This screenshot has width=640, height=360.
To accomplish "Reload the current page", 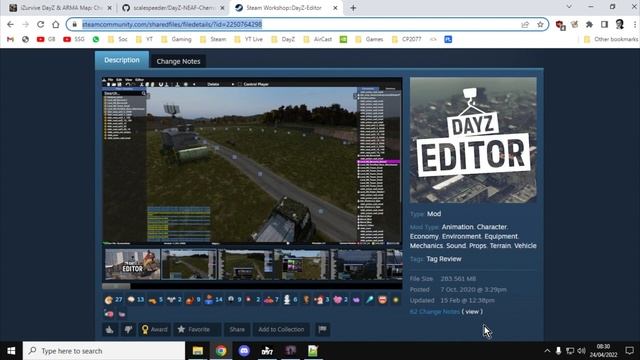I will click(x=40, y=24).
